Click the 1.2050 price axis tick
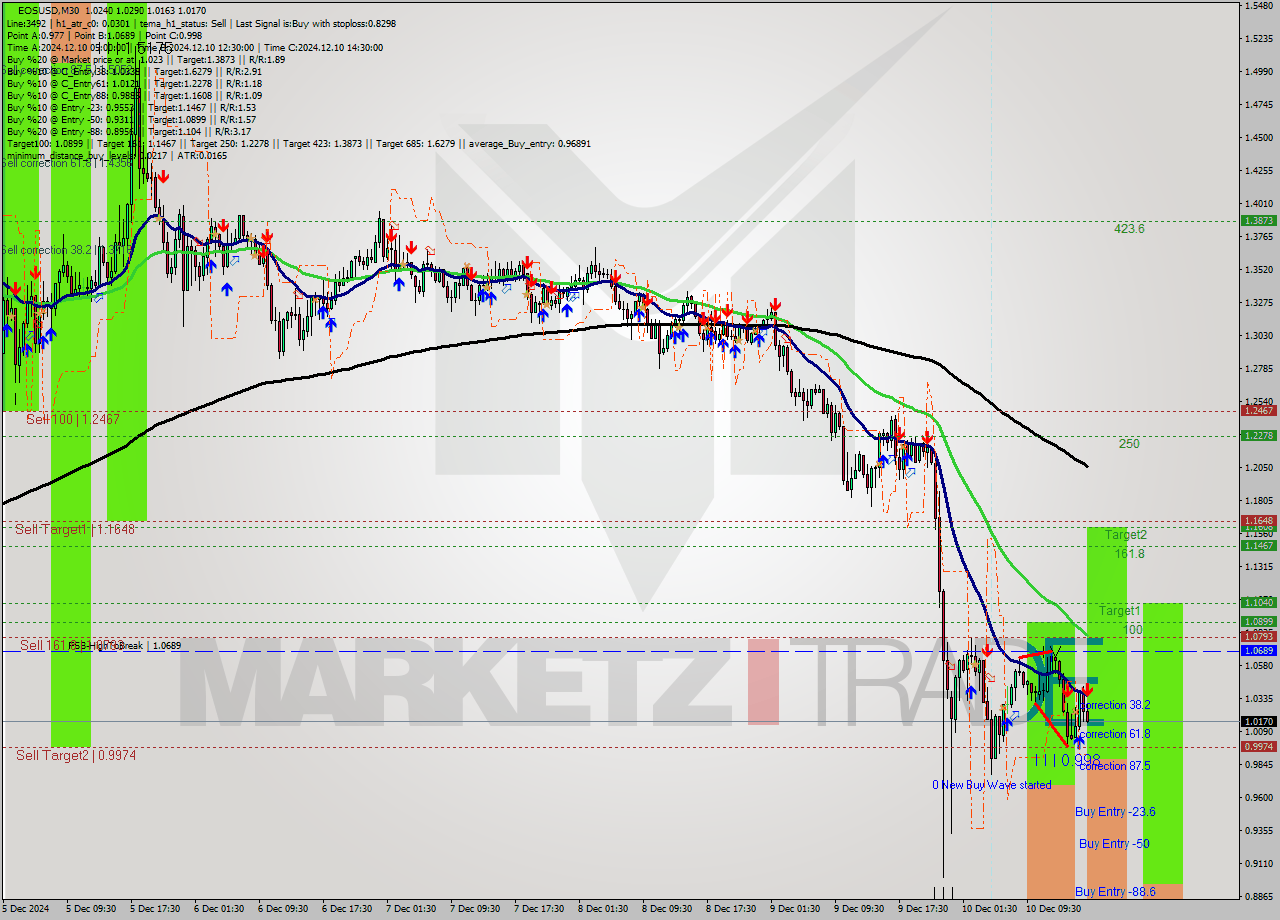1280x920 pixels. click(1258, 467)
